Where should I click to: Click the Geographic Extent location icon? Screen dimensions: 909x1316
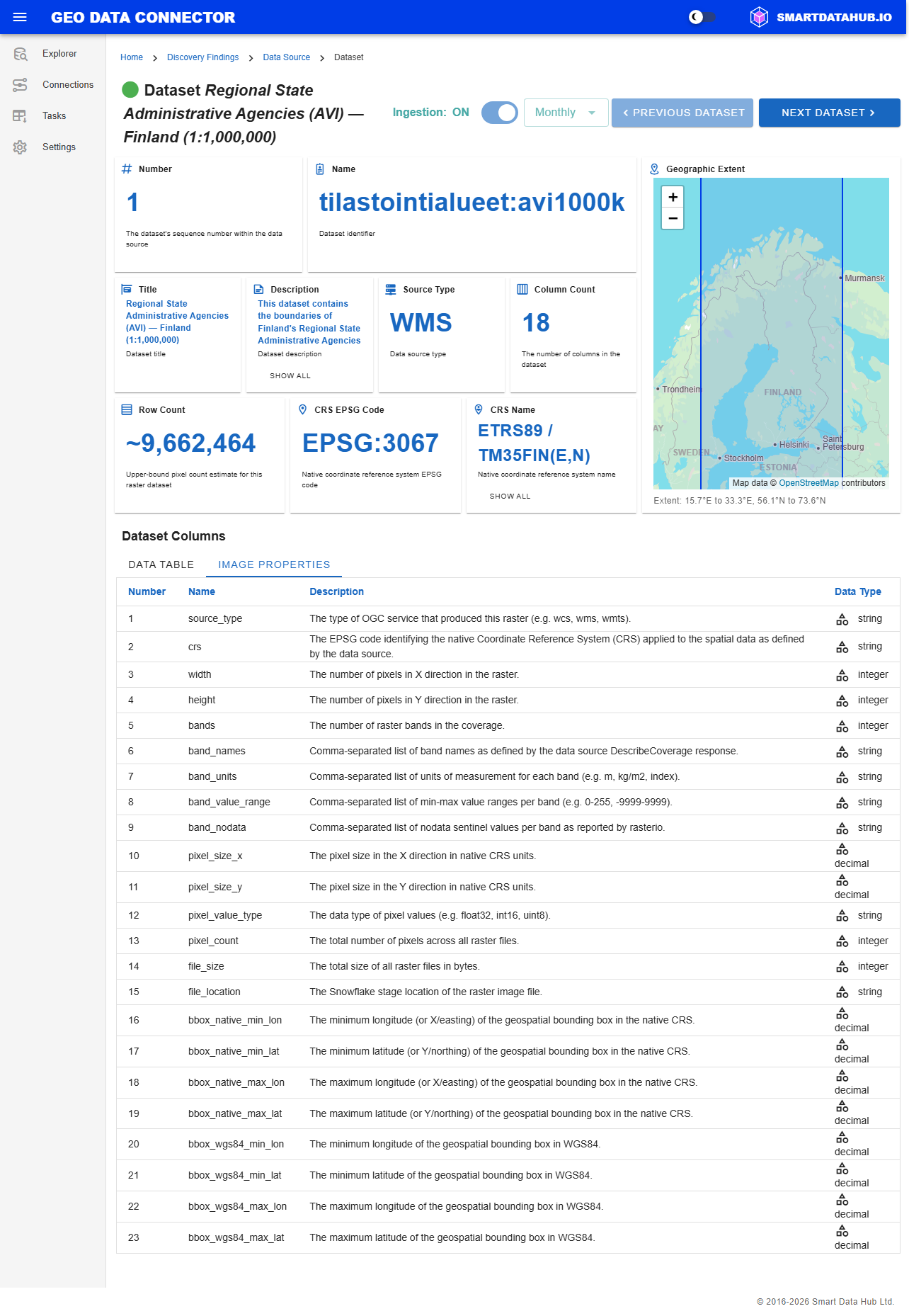coord(654,169)
